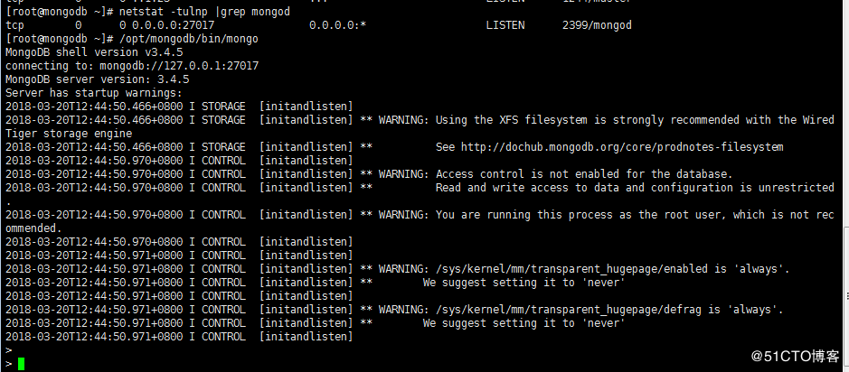Click 'Server has startup warnings:' line
The image size is (849, 372).
click(x=94, y=93)
